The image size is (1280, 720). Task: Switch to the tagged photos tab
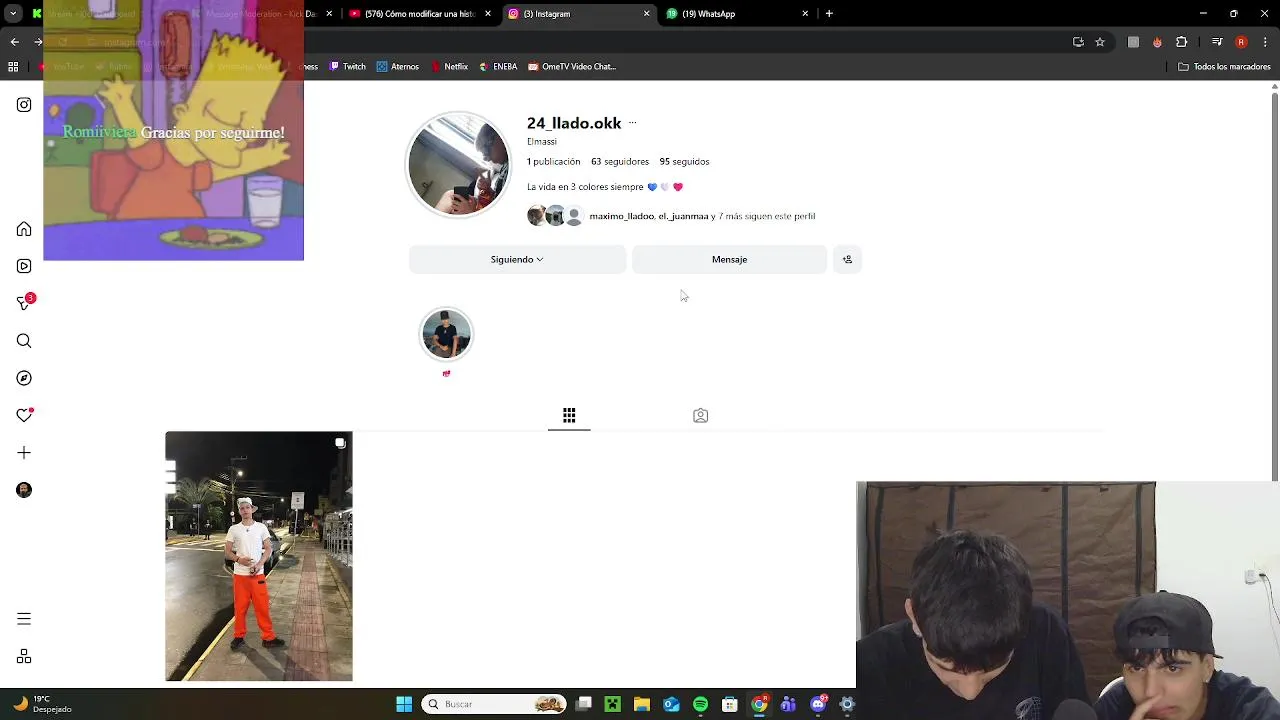tap(700, 415)
